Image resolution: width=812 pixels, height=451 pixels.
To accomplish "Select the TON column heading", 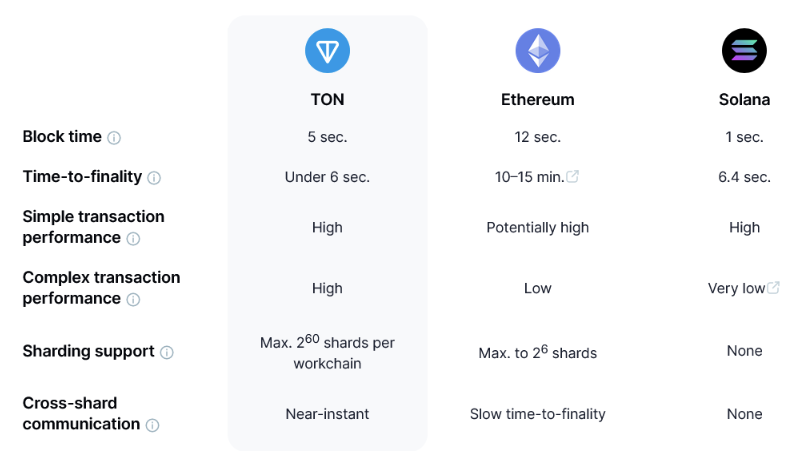I will click(x=327, y=100).
